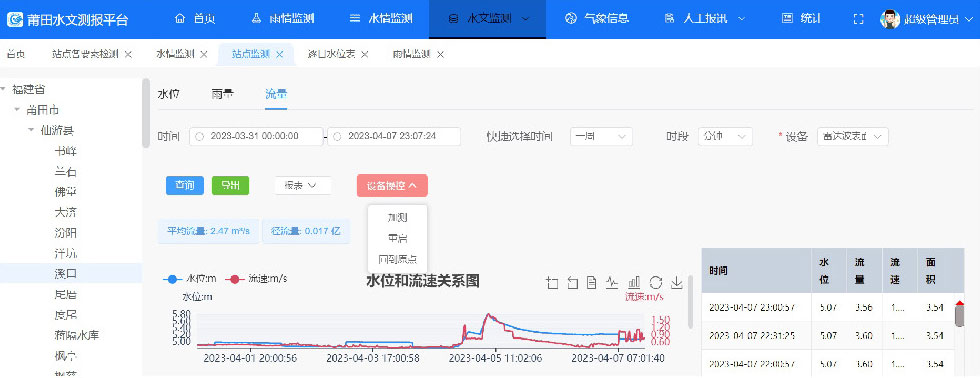980x378 pixels.
Task: Switch to the 雨情监测 page tab
Action: click(x=411, y=54)
